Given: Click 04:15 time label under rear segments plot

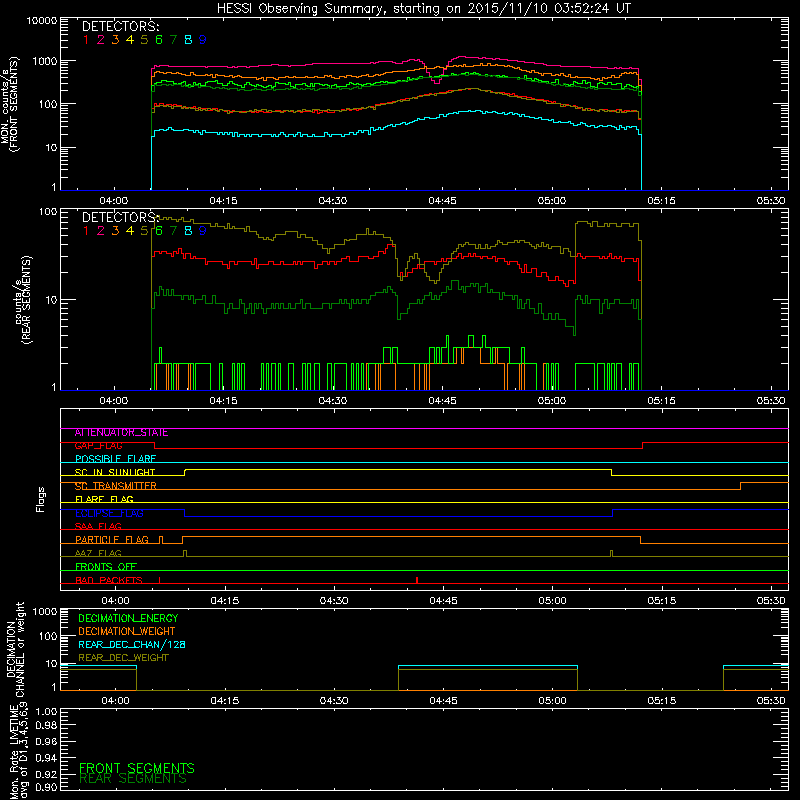Looking at the screenshot, I should 223,401.
